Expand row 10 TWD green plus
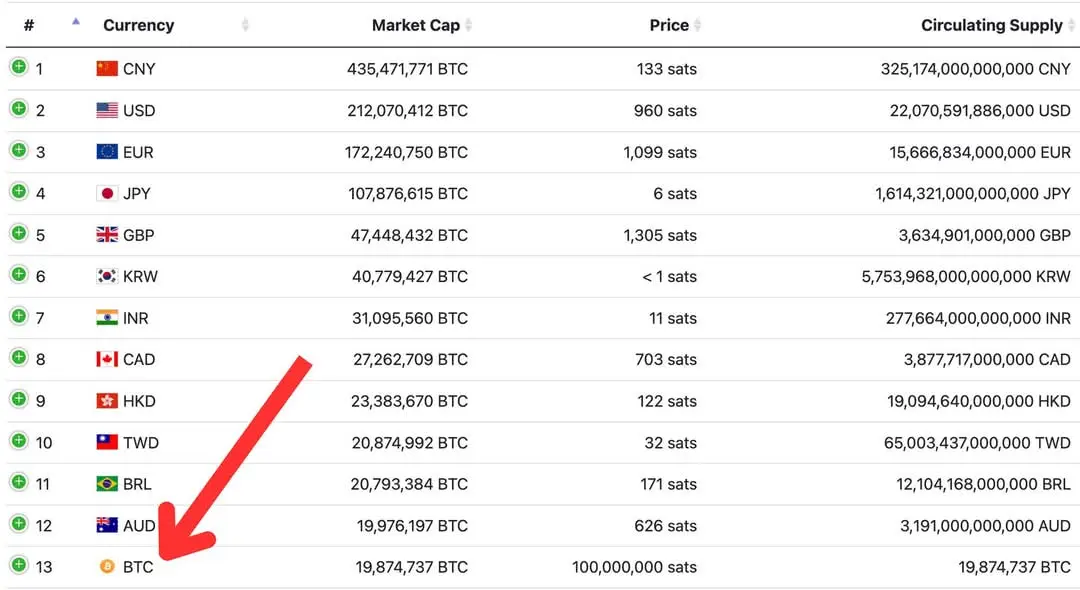 click(x=19, y=440)
